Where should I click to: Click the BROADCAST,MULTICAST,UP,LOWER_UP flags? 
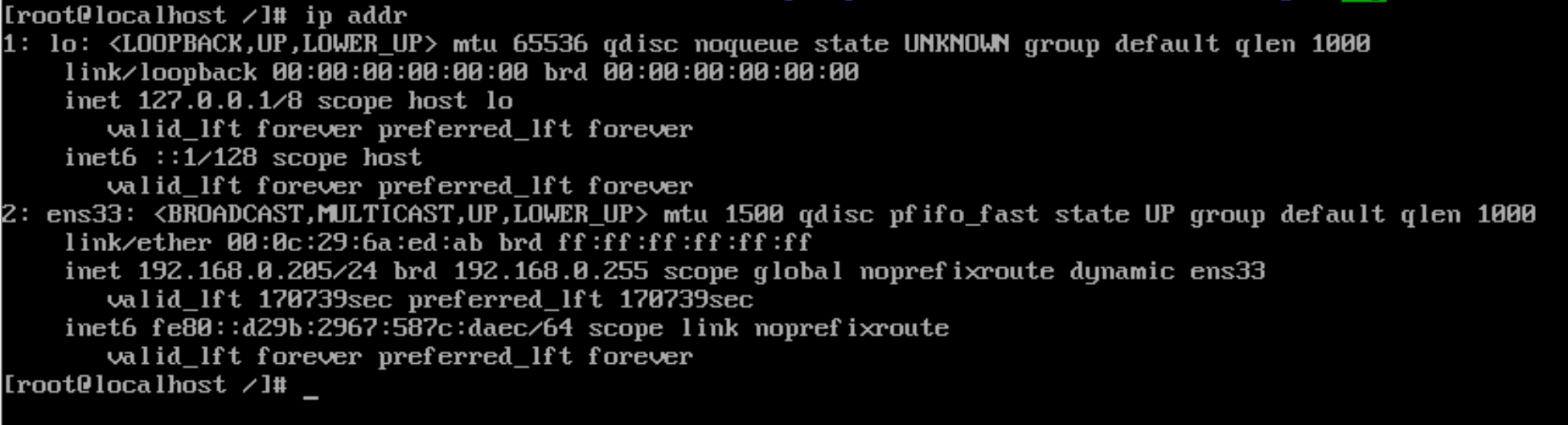400,215
